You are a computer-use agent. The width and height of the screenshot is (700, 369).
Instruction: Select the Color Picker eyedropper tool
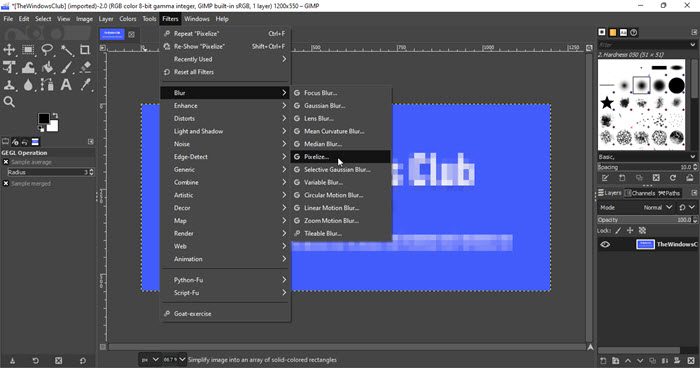(85, 85)
